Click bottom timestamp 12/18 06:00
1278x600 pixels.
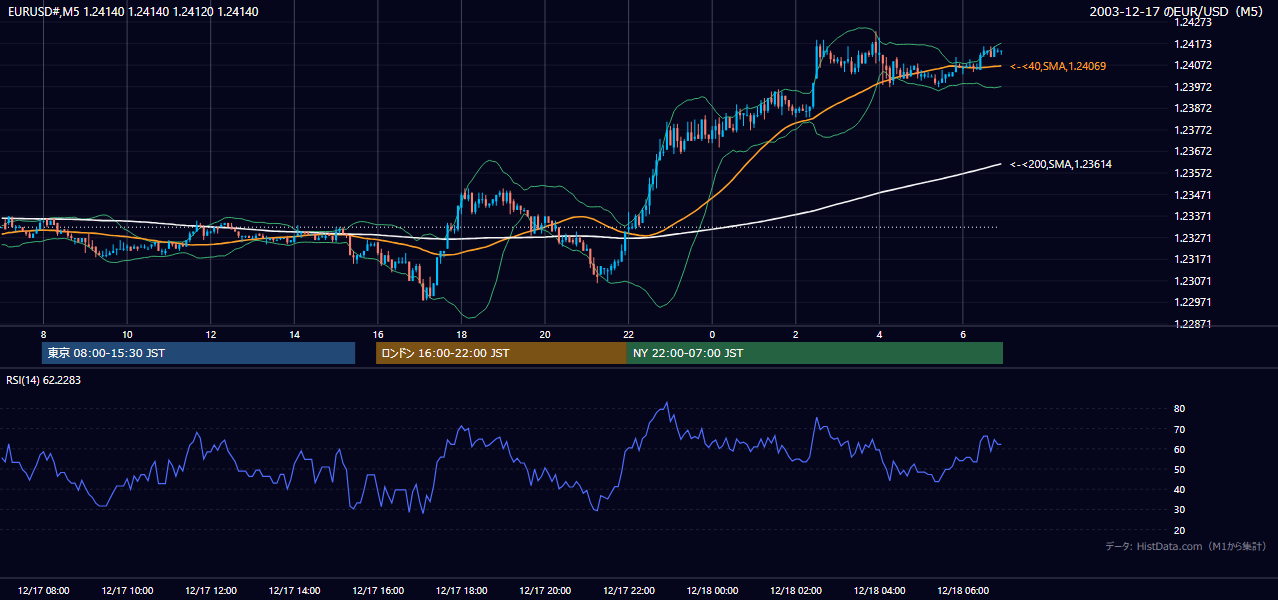point(962,591)
